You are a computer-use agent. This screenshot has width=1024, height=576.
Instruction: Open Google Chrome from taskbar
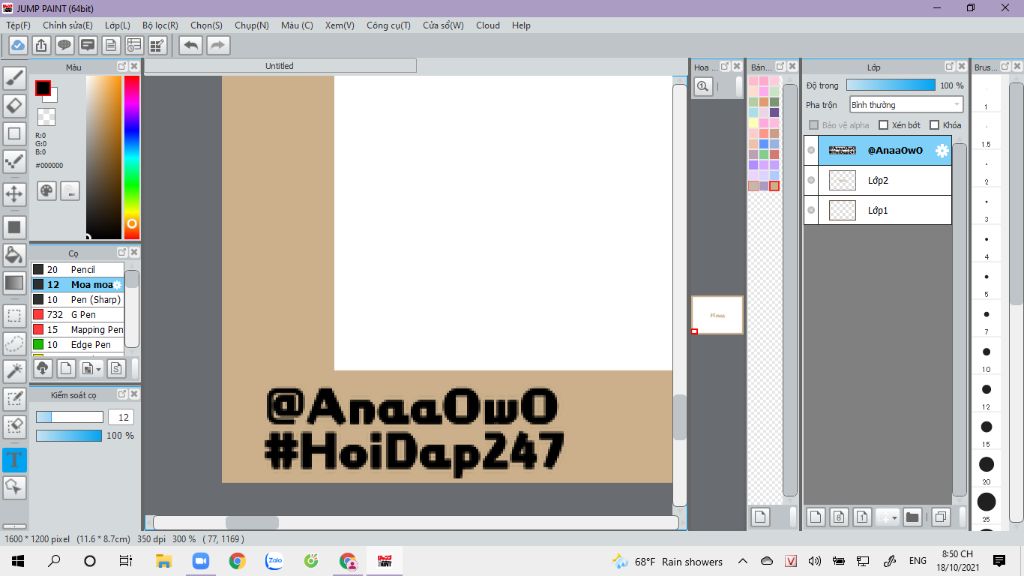(x=237, y=561)
